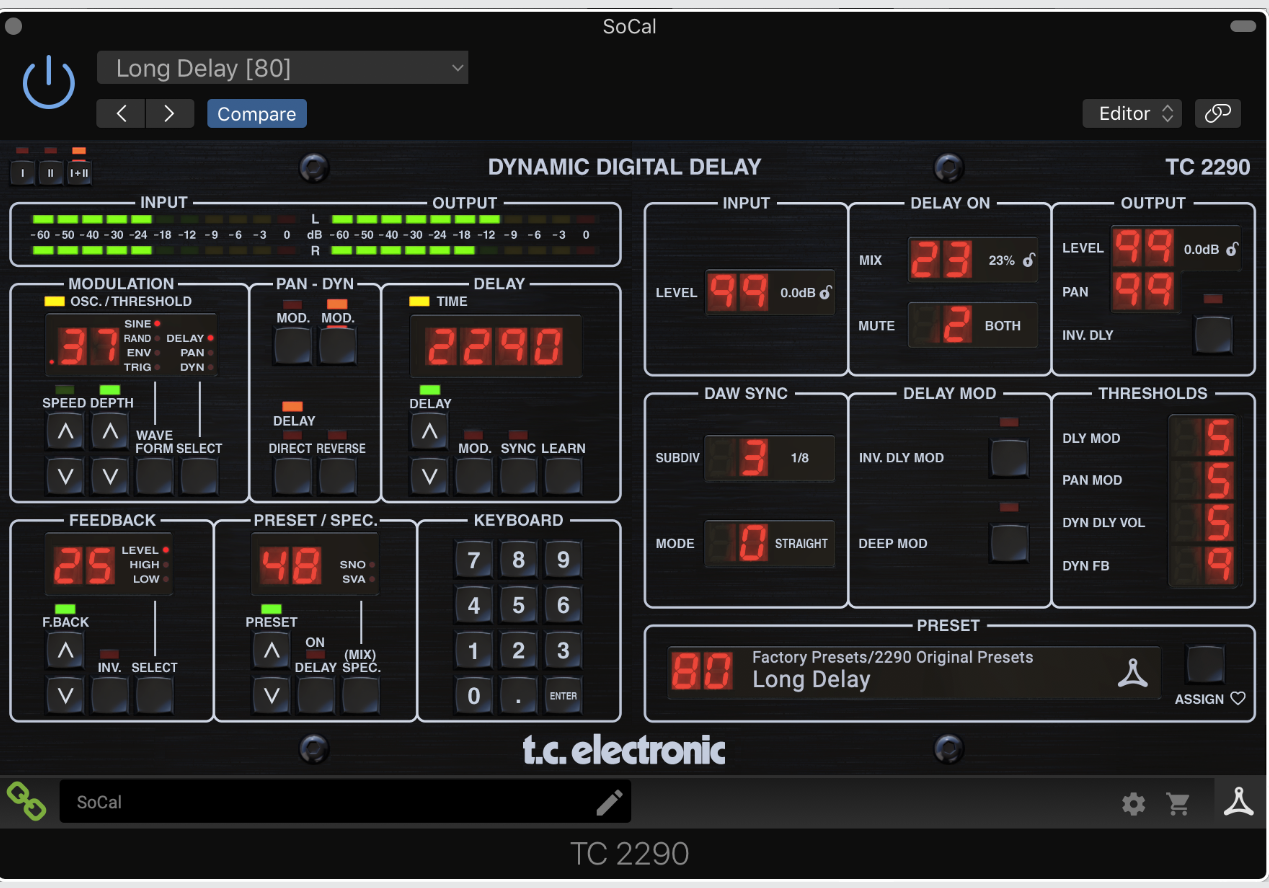Click keypad number 0
The image size is (1269, 888).
[474, 695]
